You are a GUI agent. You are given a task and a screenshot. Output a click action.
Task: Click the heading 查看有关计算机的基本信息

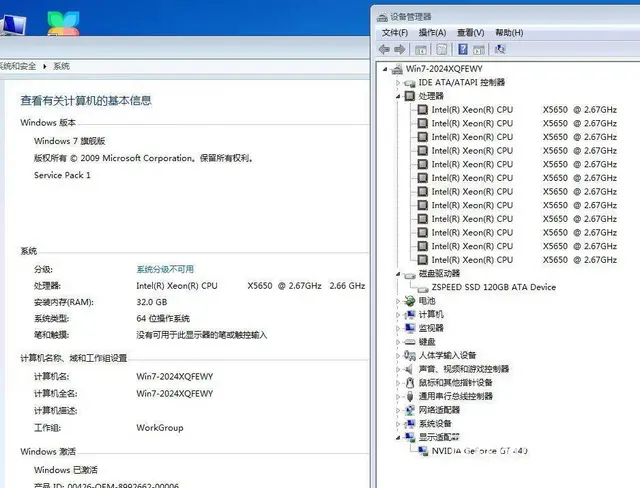tap(86, 101)
